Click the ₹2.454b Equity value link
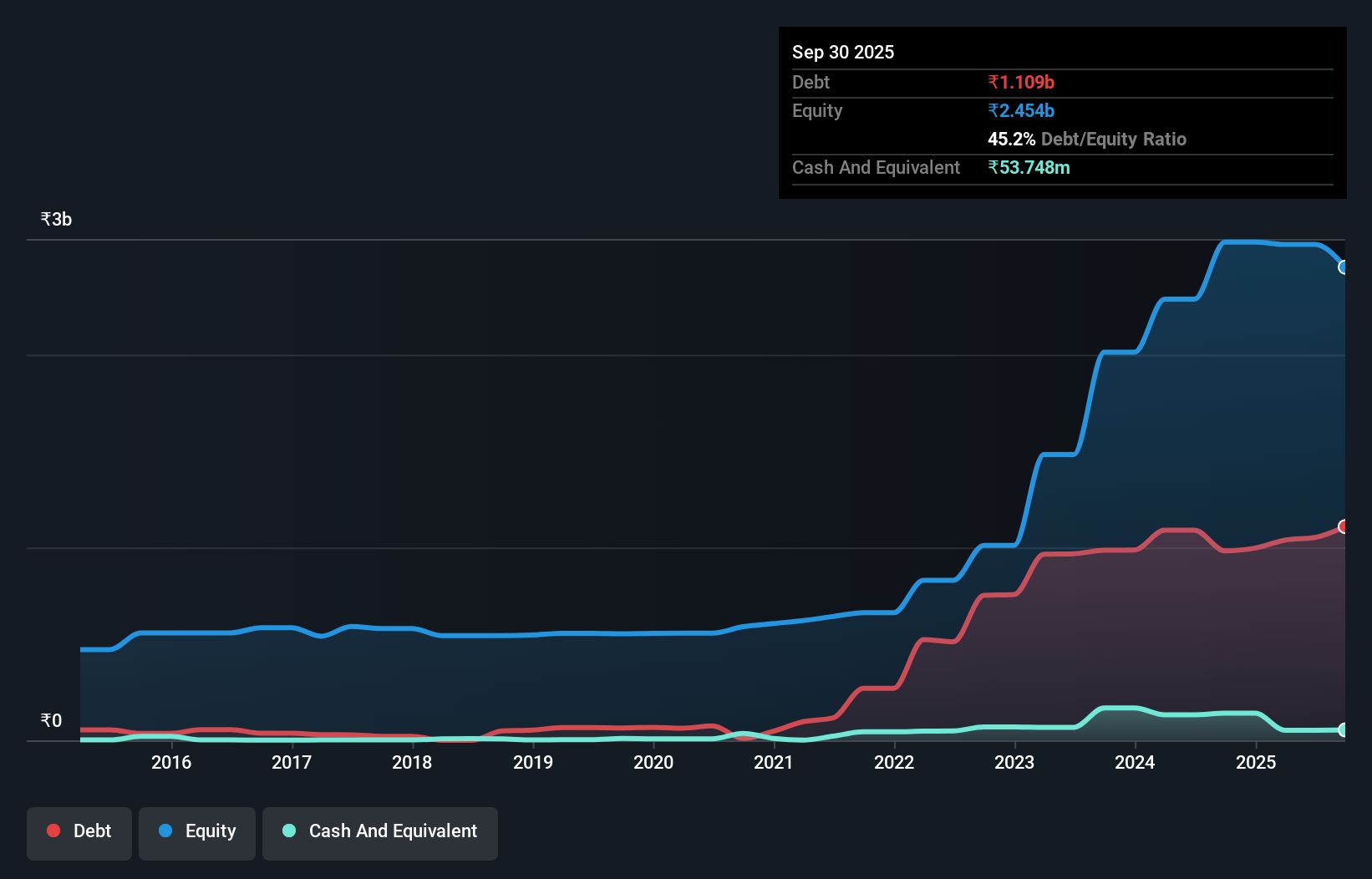This screenshot has height=879, width=1372. coord(1021,110)
